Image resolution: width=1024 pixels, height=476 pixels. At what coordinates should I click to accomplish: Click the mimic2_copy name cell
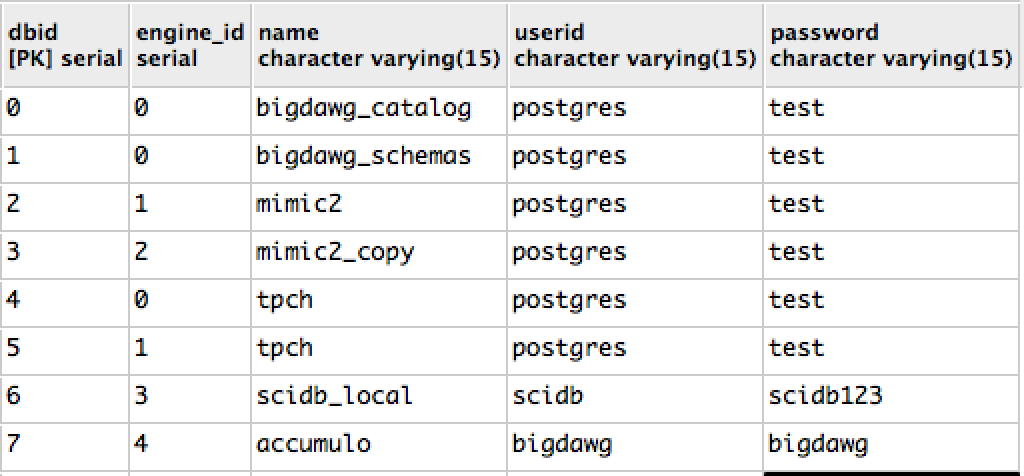click(335, 252)
